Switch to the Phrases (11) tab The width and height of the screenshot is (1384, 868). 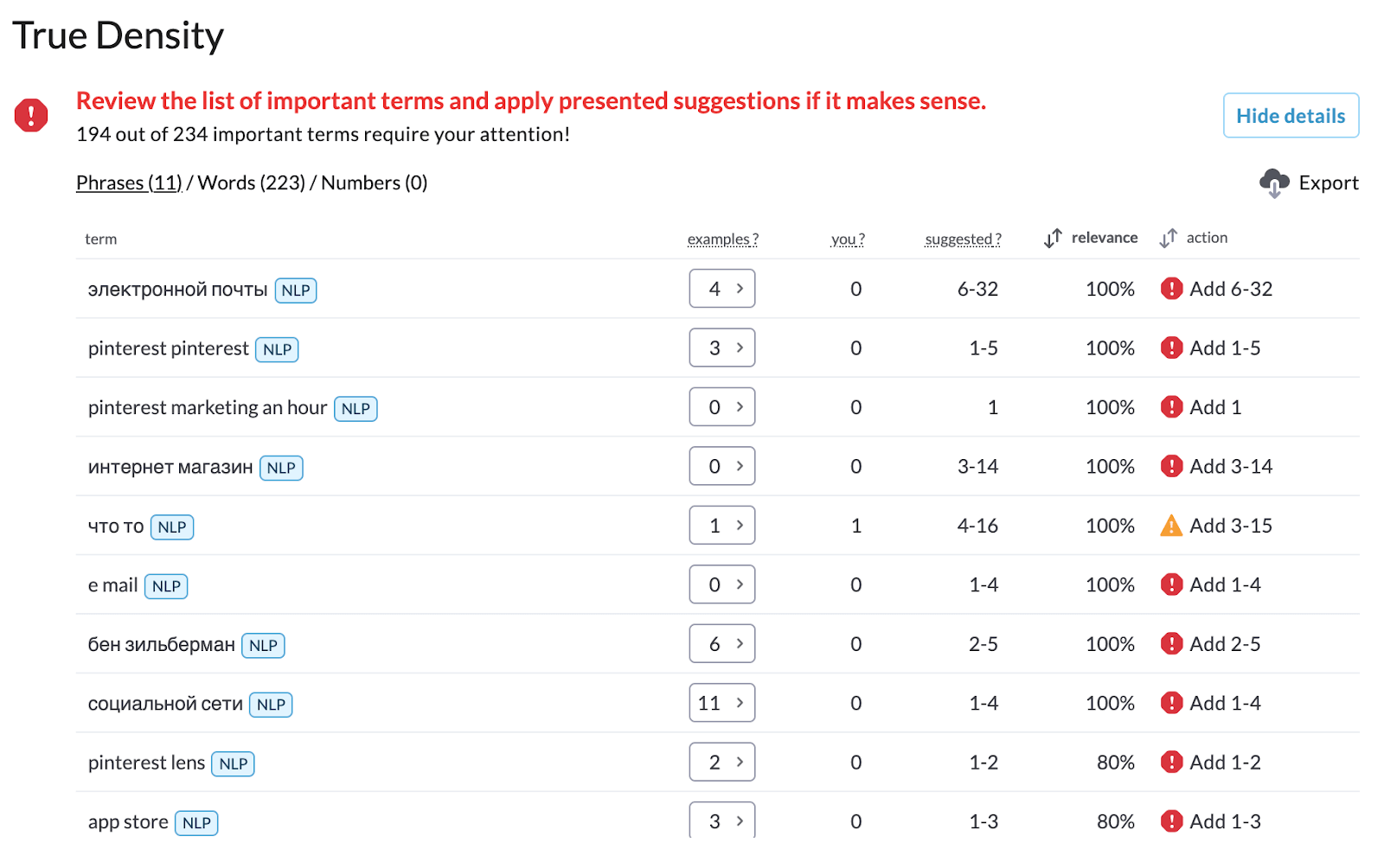(x=129, y=183)
